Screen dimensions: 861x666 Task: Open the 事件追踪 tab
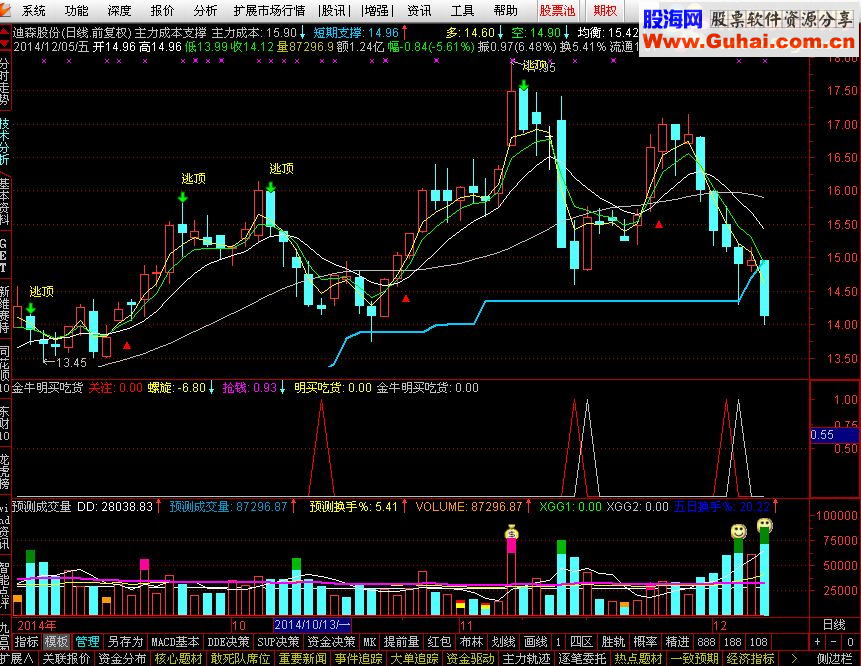pyautogui.click(x=359, y=658)
